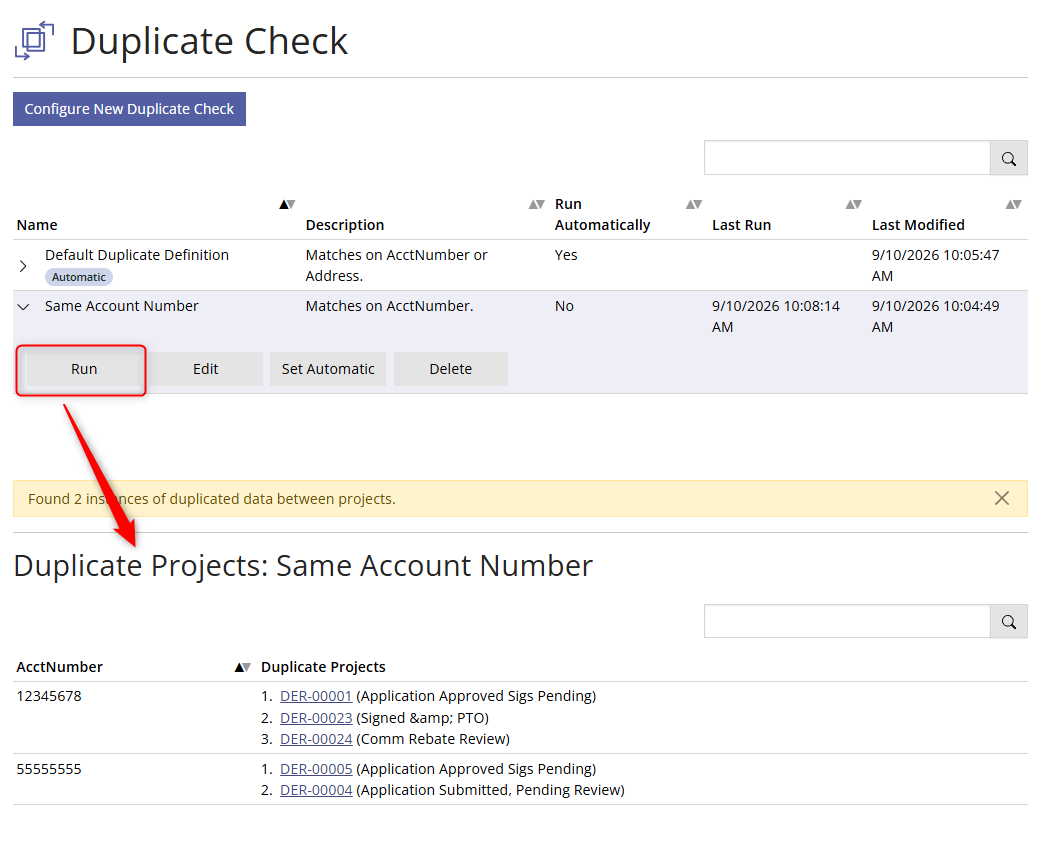1040x861 pixels.
Task: Click the Last Modified column header
Action: [918, 225]
